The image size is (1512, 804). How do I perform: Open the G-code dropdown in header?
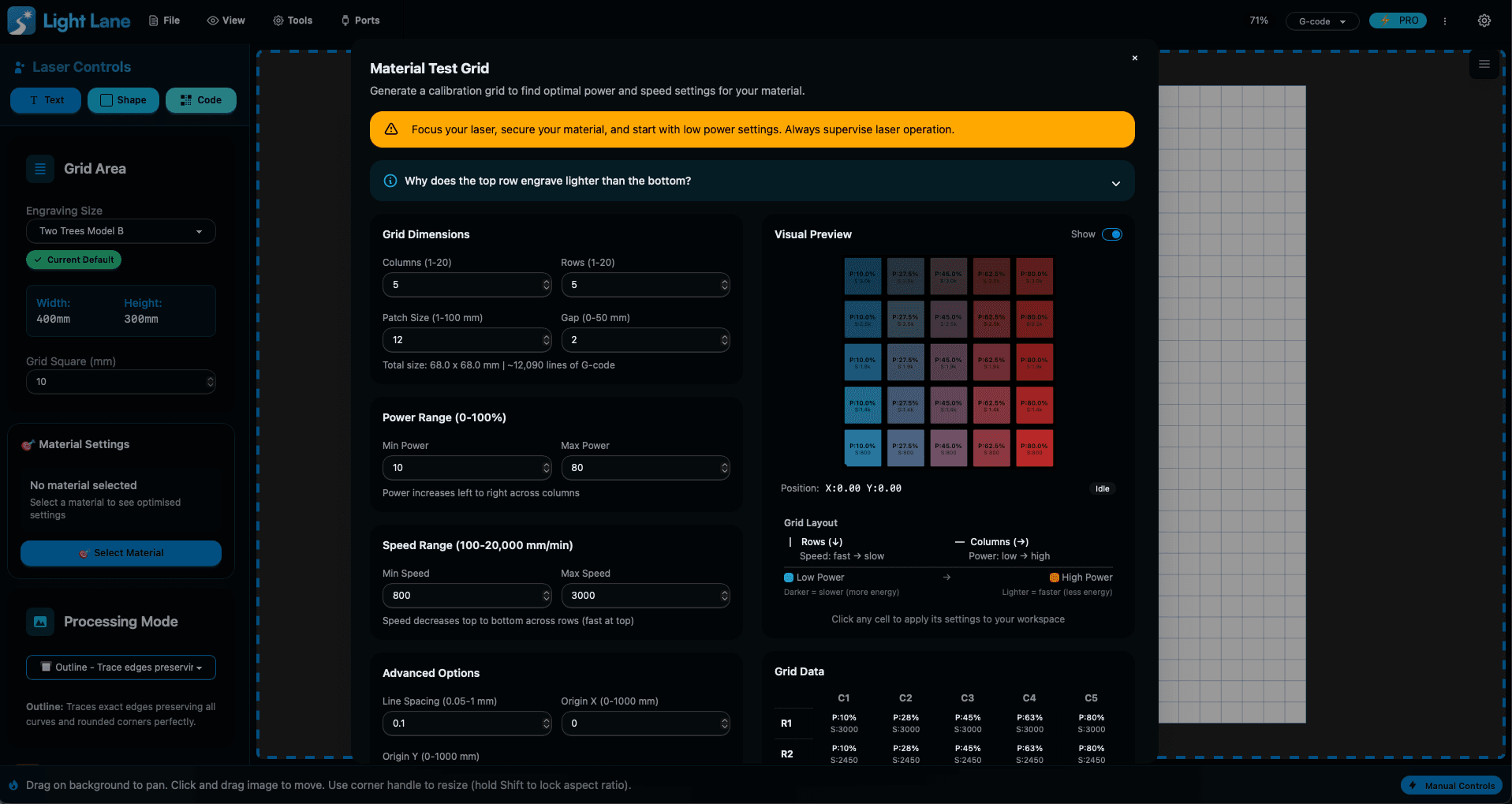[x=1321, y=21]
